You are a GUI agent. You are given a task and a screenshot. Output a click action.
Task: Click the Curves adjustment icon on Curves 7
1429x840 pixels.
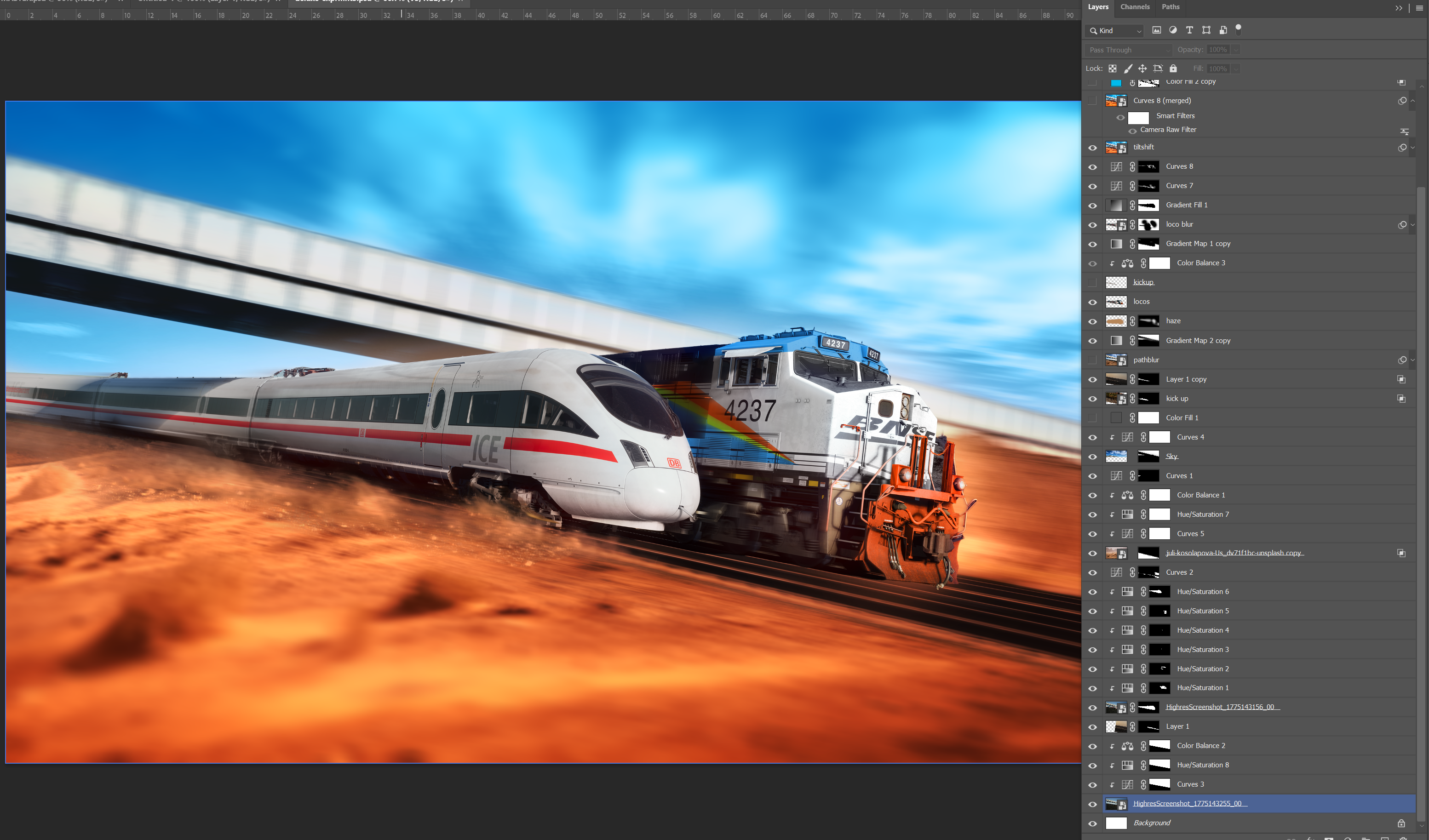pyautogui.click(x=1116, y=186)
